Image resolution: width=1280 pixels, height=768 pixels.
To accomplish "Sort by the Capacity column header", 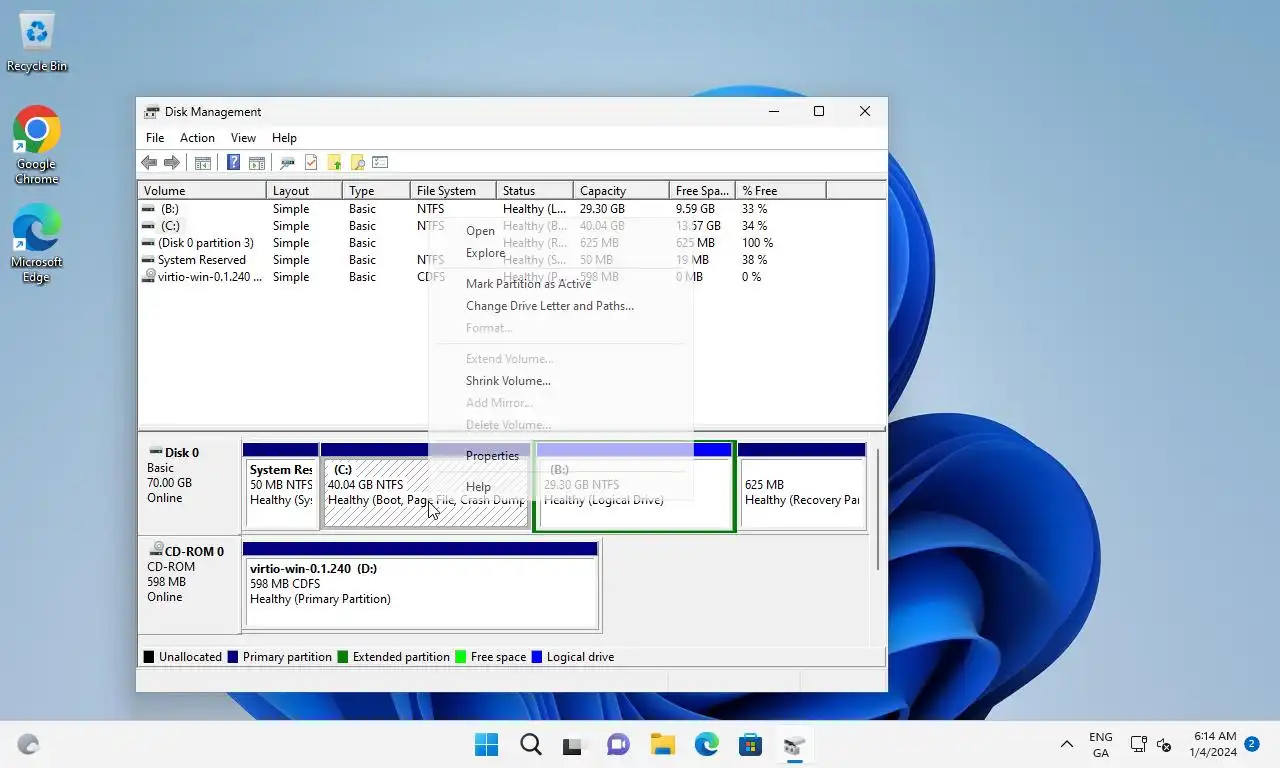I will (x=621, y=191).
